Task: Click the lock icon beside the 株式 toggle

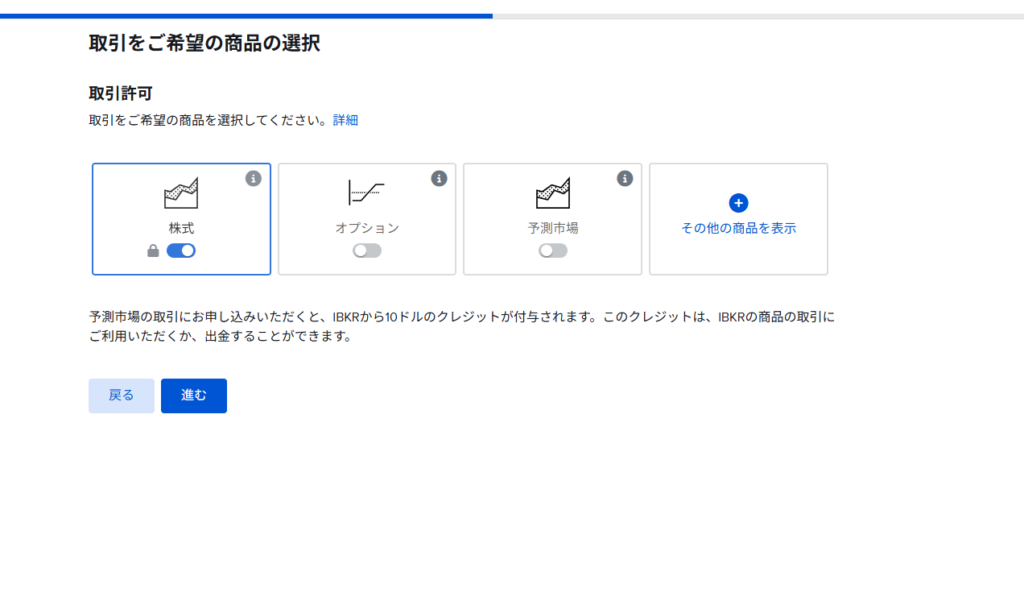Action: 153,251
